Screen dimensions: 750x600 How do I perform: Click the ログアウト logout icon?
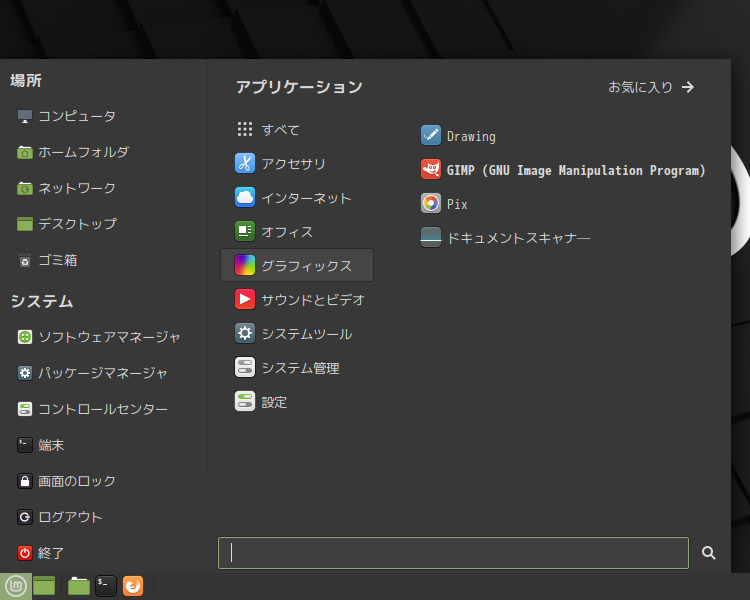click(x=25, y=517)
